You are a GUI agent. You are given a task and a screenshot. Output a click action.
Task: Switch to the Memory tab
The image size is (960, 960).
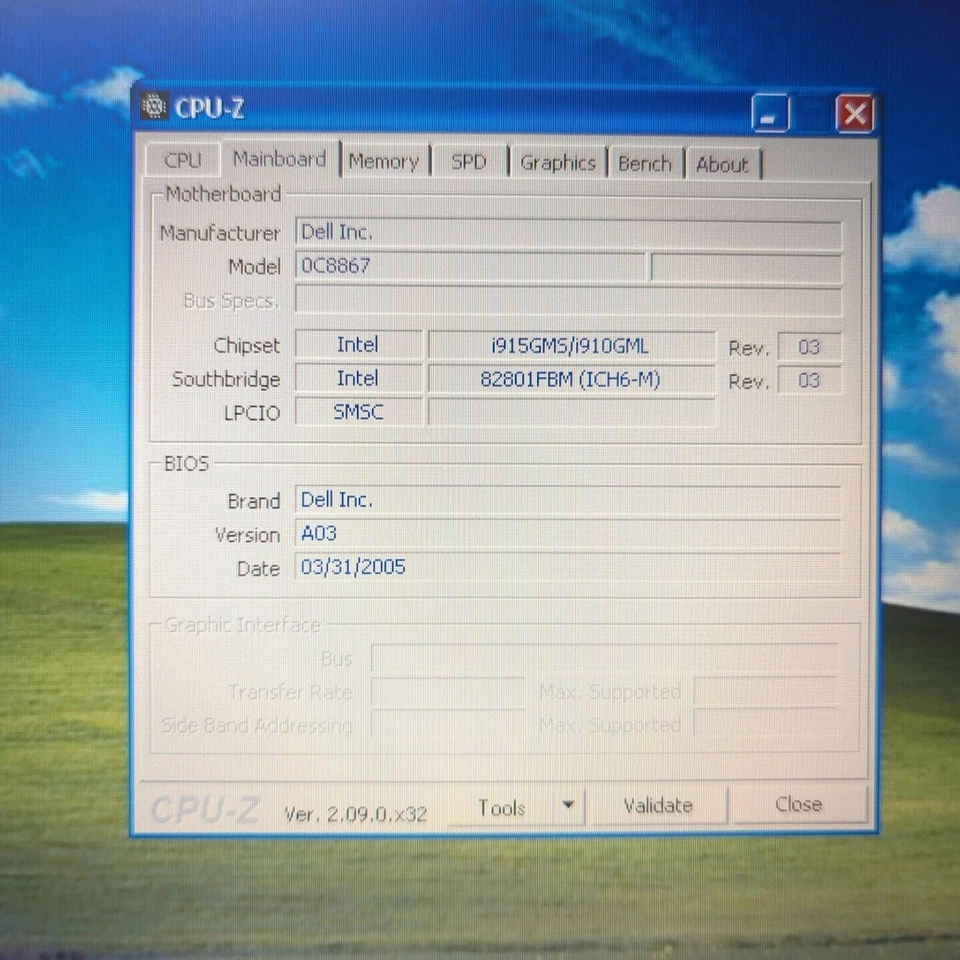[x=385, y=160]
